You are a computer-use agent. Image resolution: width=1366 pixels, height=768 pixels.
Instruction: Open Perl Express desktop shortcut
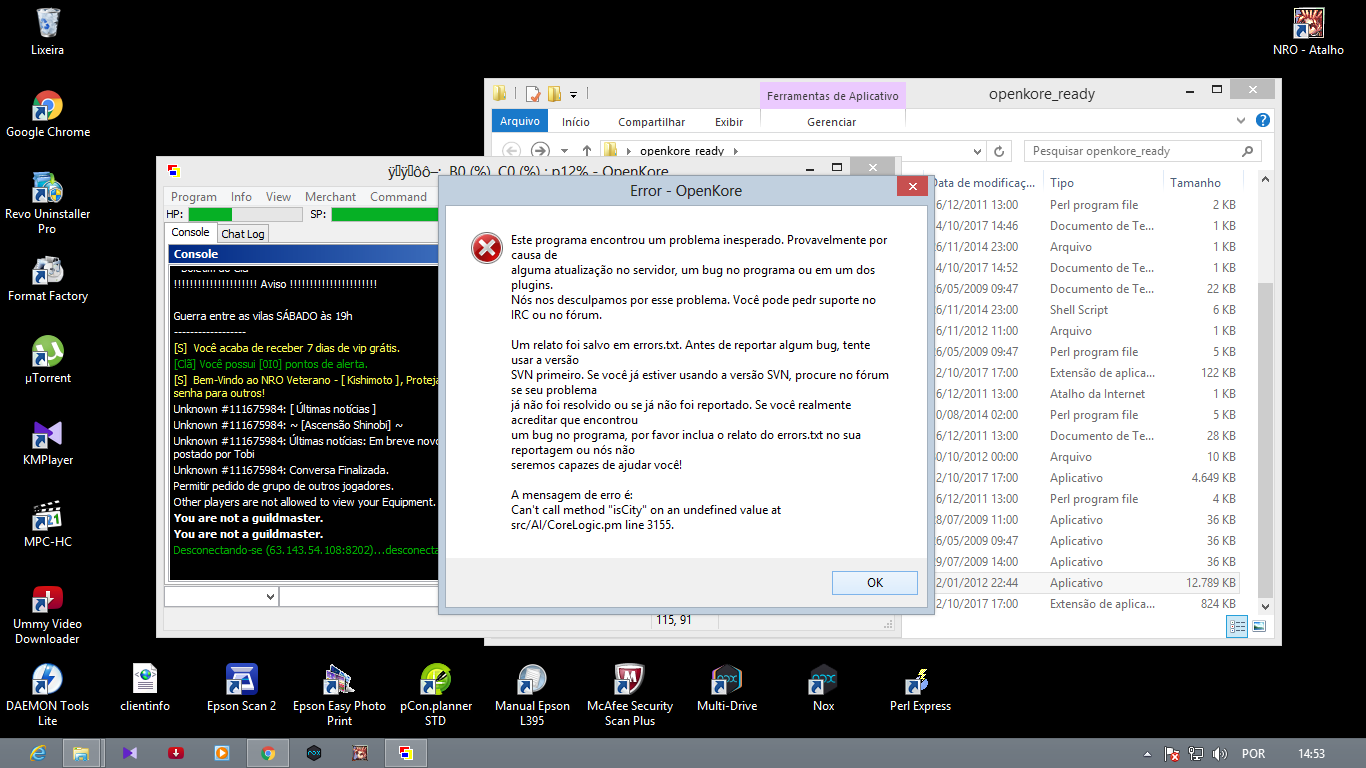920,688
